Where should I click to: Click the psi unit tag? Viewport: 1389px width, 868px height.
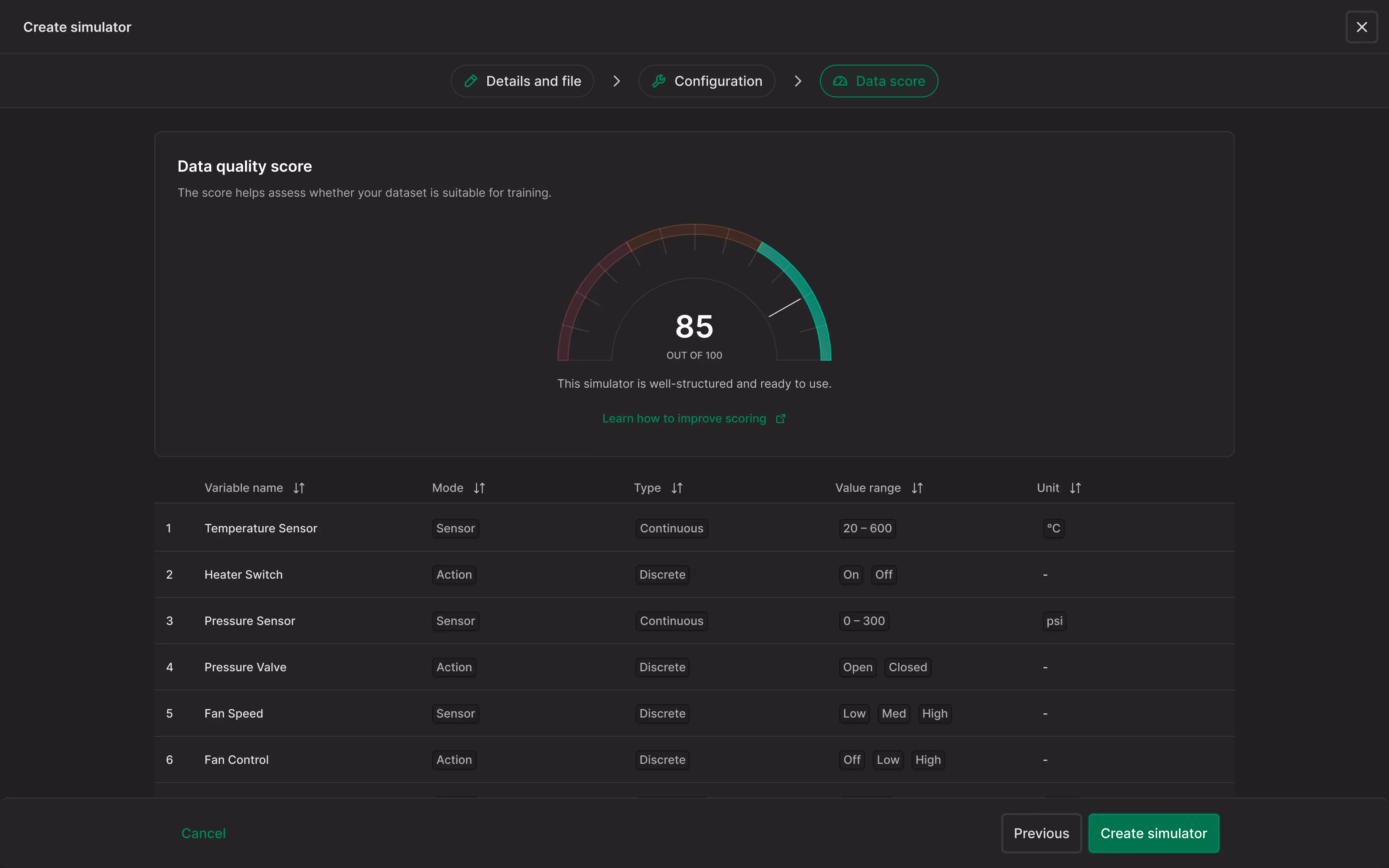coord(1054,621)
